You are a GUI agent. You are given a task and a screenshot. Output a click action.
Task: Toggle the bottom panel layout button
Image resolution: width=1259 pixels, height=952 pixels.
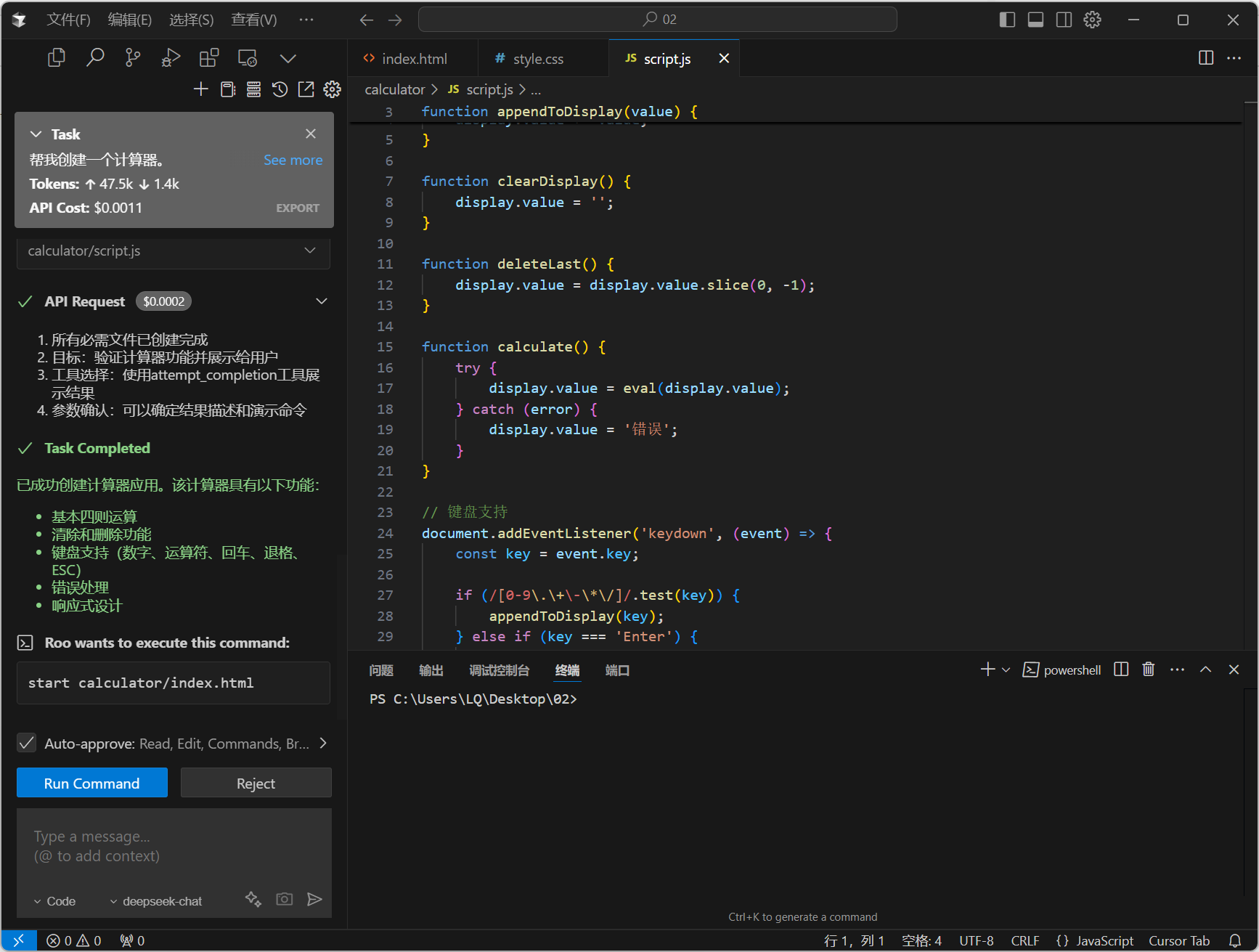coord(1035,20)
